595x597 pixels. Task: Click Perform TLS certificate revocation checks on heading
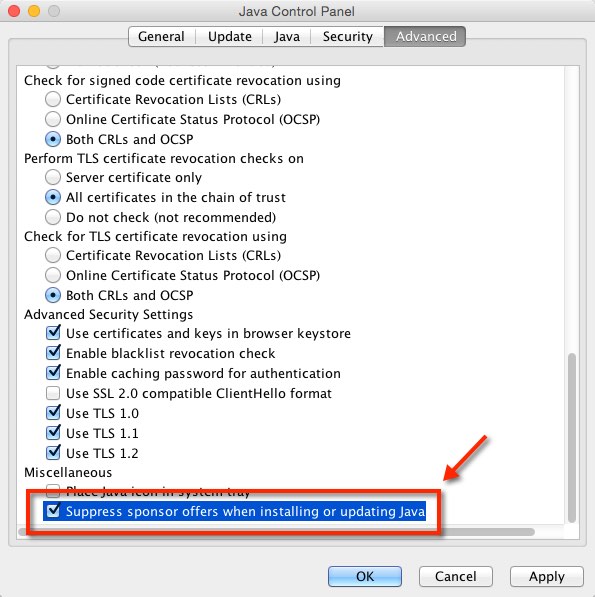(164, 158)
